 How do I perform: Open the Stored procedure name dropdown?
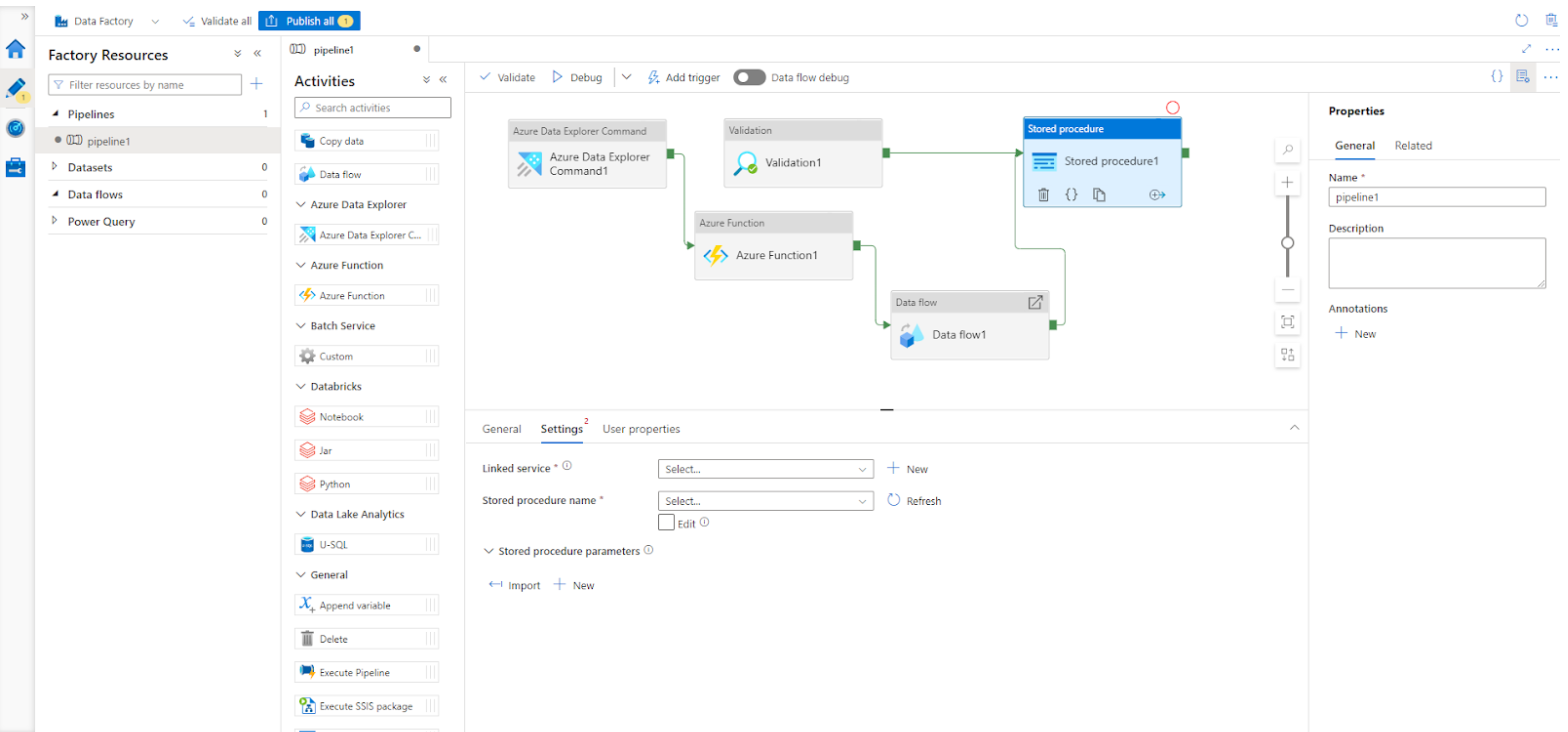(766, 500)
